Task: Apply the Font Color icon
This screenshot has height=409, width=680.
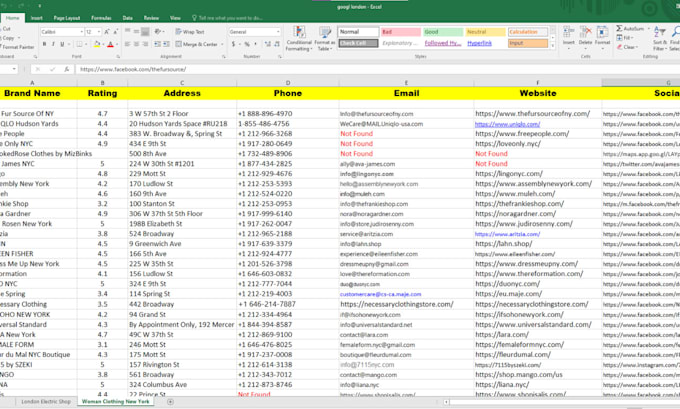Action: [110, 44]
